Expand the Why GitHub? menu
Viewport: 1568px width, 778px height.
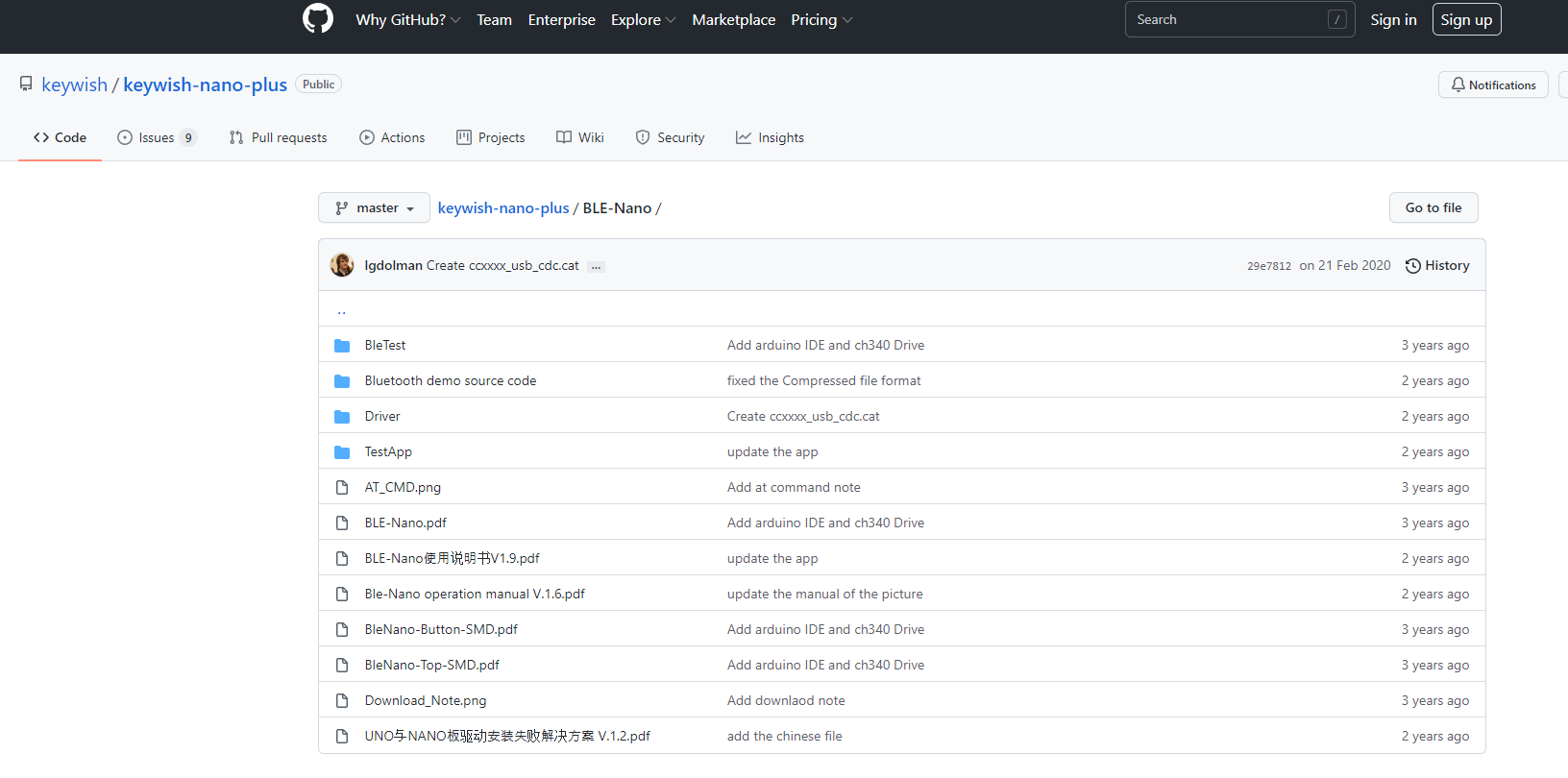click(x=408, y=19)
